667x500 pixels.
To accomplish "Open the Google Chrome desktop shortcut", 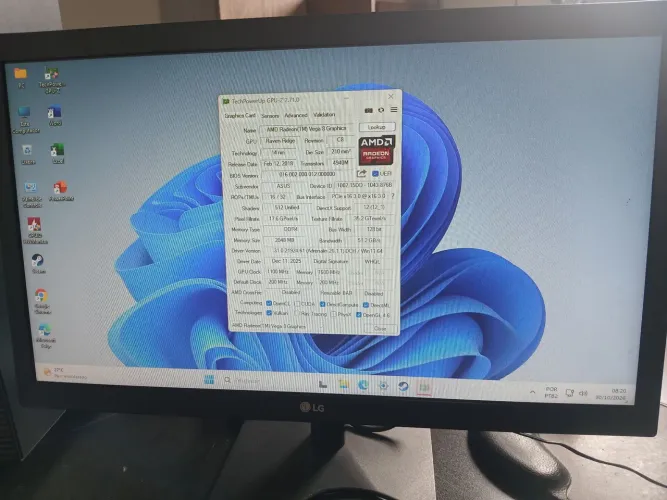I will (42, 301).
